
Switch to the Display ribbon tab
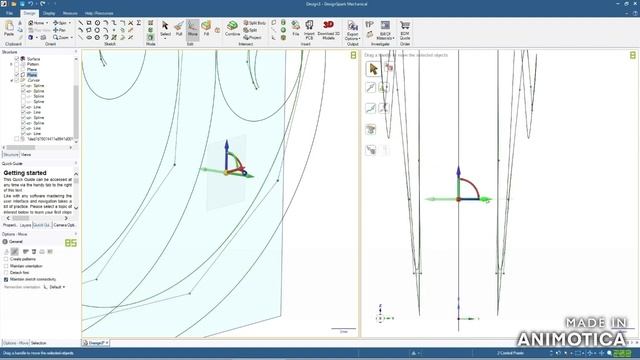tap(49, 13)
